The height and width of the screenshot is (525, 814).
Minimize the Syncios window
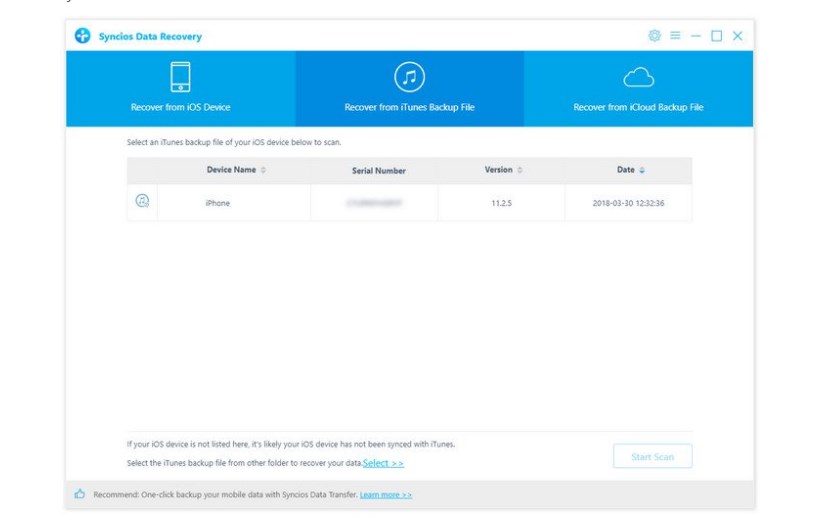point(696,36)
